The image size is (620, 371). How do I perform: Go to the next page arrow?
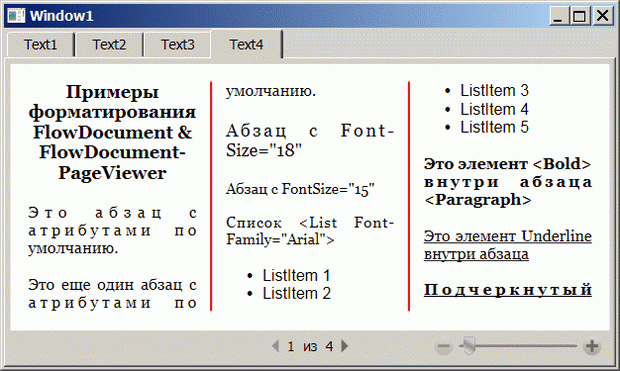tap(344, 346)
